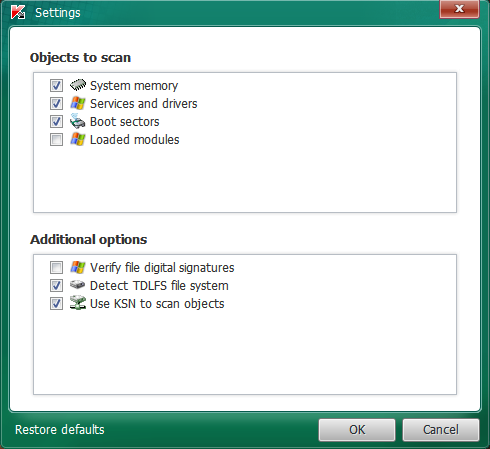Click the Services and drivers Windows-flag icon

(78, 103)
